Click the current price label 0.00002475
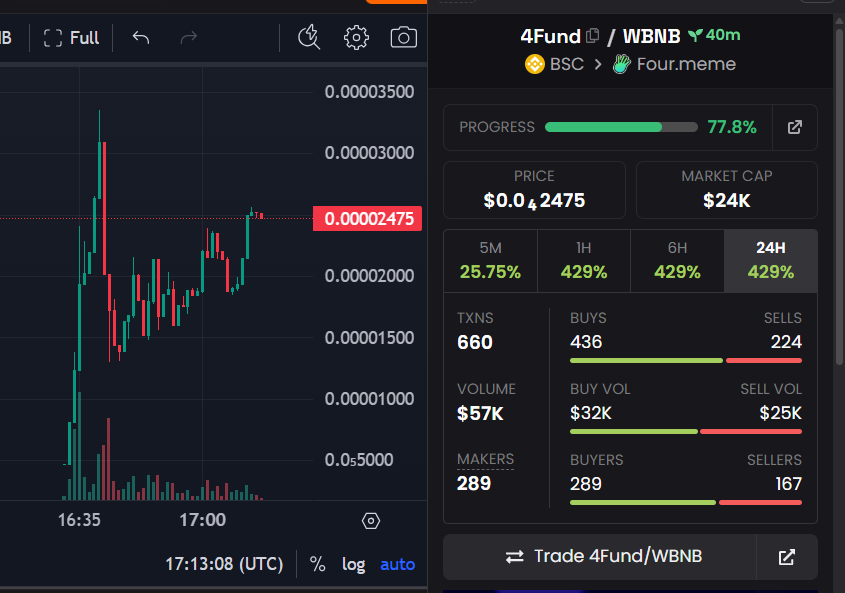This screenshot has width=845, height=593. [368, 219]
